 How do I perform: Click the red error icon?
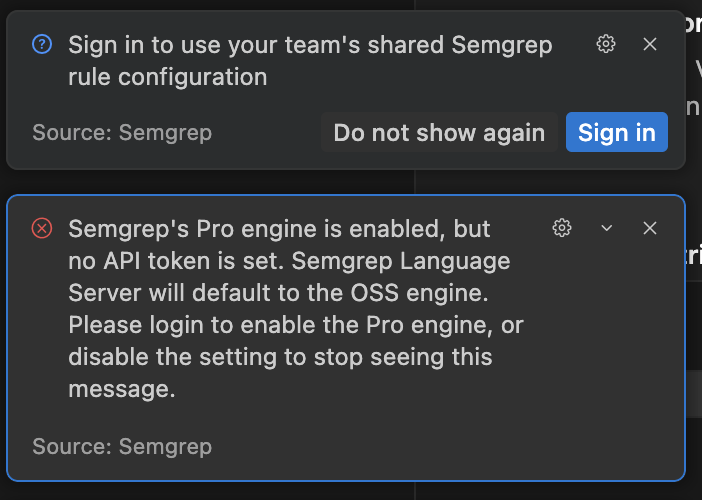[42, 229]
